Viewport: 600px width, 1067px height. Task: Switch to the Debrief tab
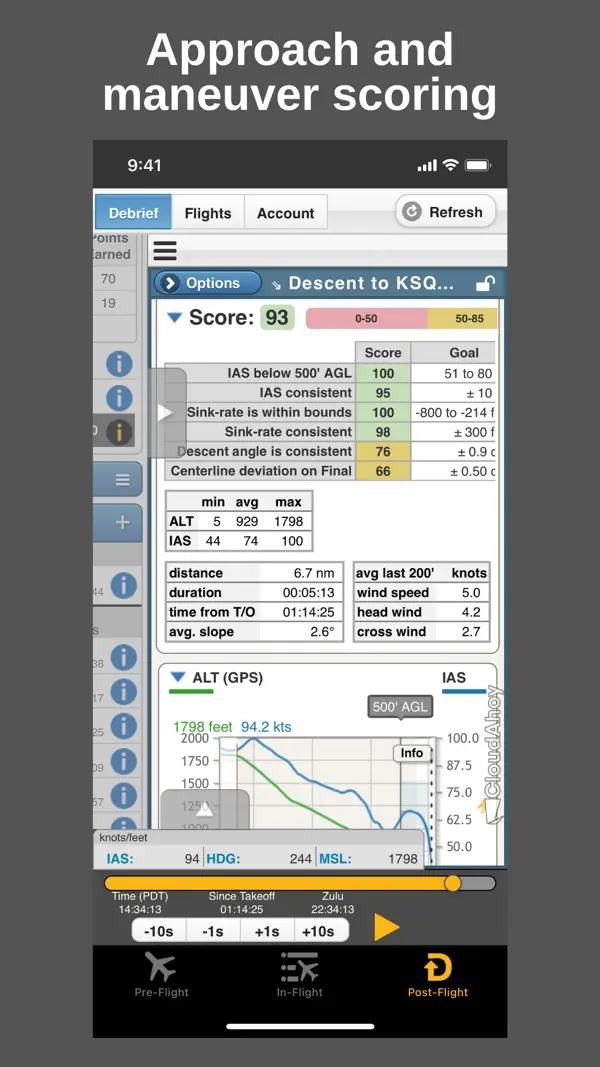click(x=133, y=212)
